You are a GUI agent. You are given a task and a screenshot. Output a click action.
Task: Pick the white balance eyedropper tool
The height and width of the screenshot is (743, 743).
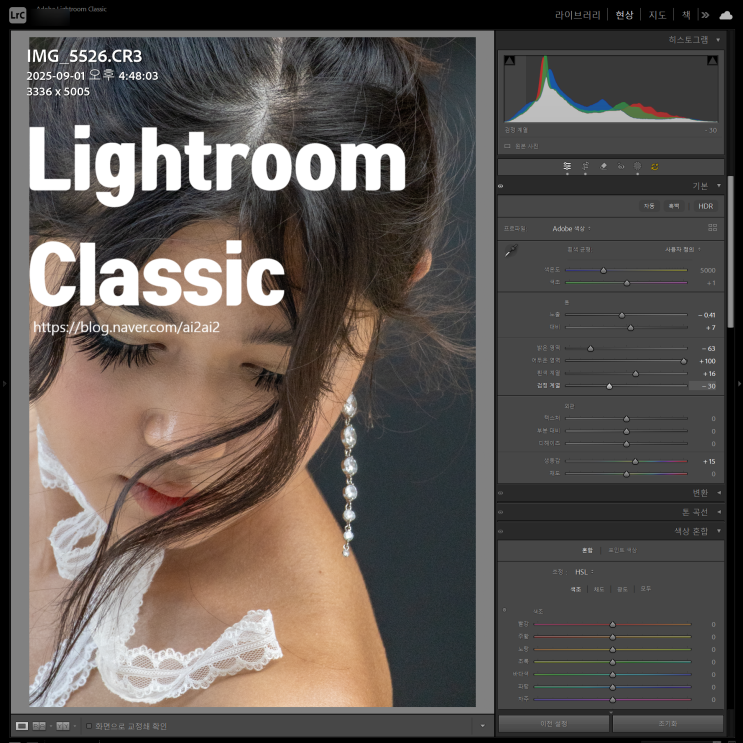tap(511, 251)
